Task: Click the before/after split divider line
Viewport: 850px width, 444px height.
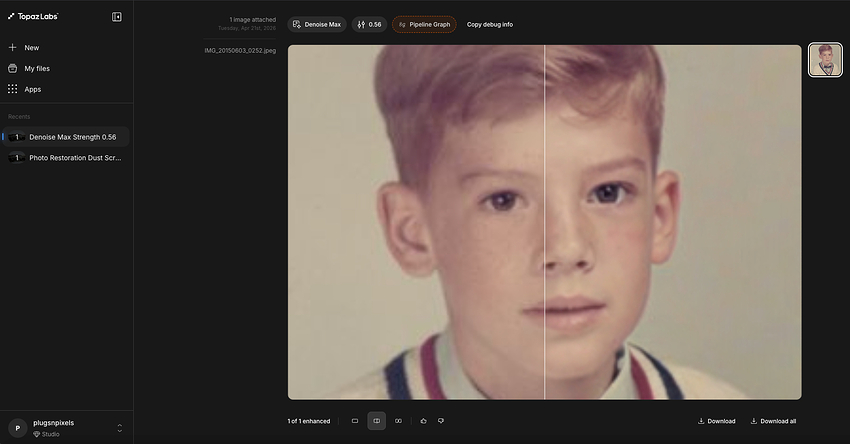Action: click(x=544, y=222)
